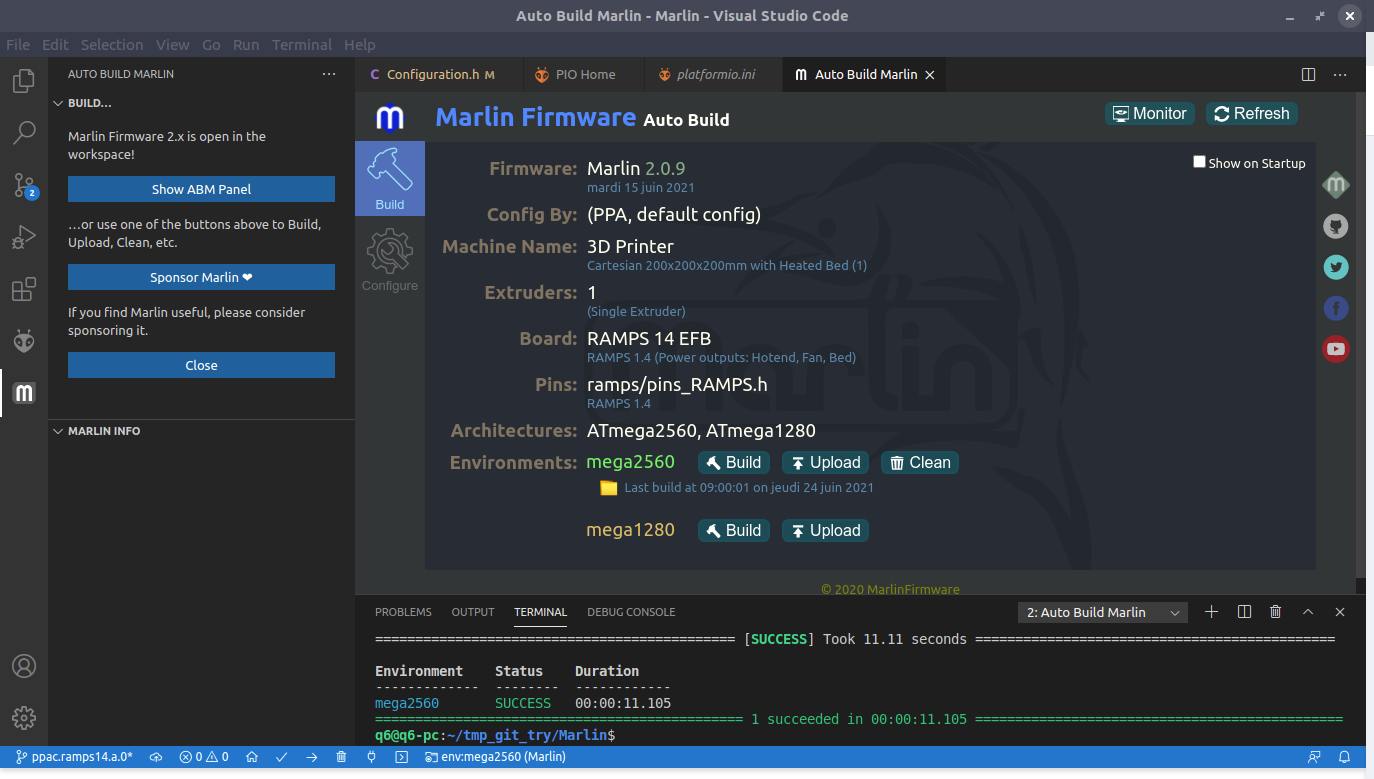Viewport: 1374px width, 779px height.
Task: Click feedback icon in status bar
Action: click(x=1314, y=757)
